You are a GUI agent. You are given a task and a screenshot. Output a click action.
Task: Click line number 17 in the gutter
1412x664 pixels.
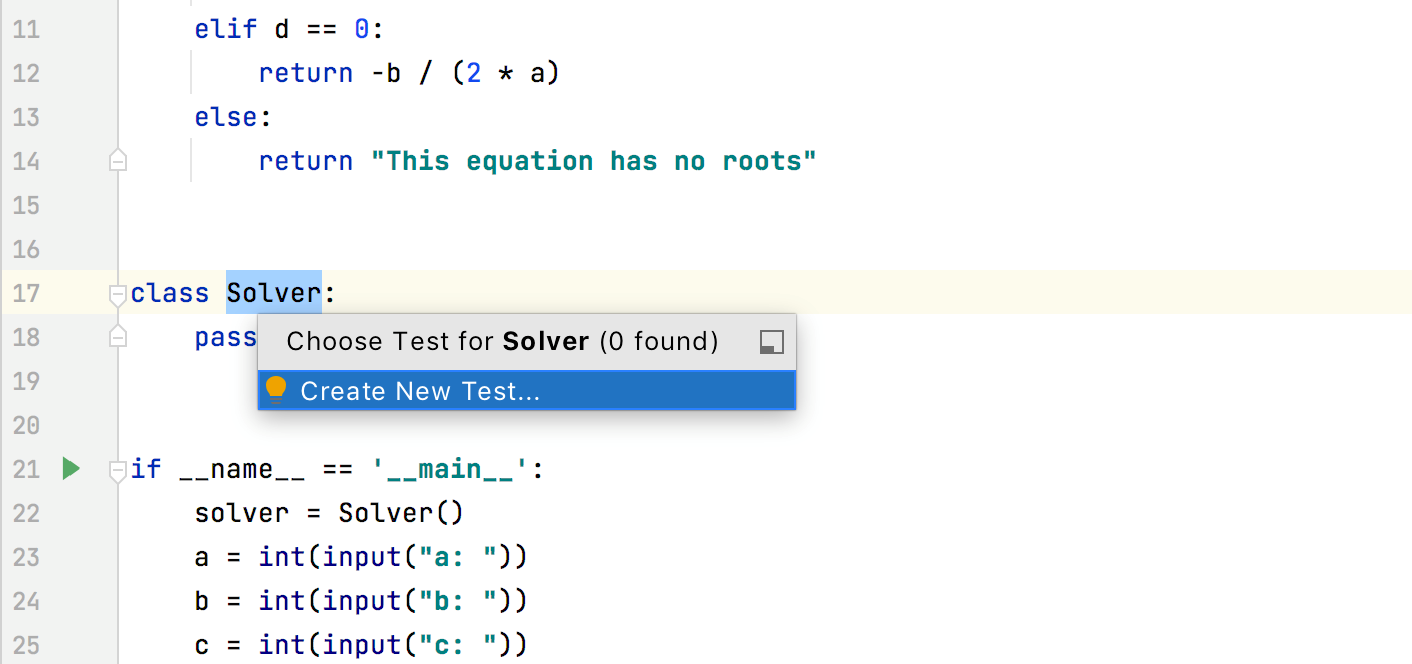[26, 293]
